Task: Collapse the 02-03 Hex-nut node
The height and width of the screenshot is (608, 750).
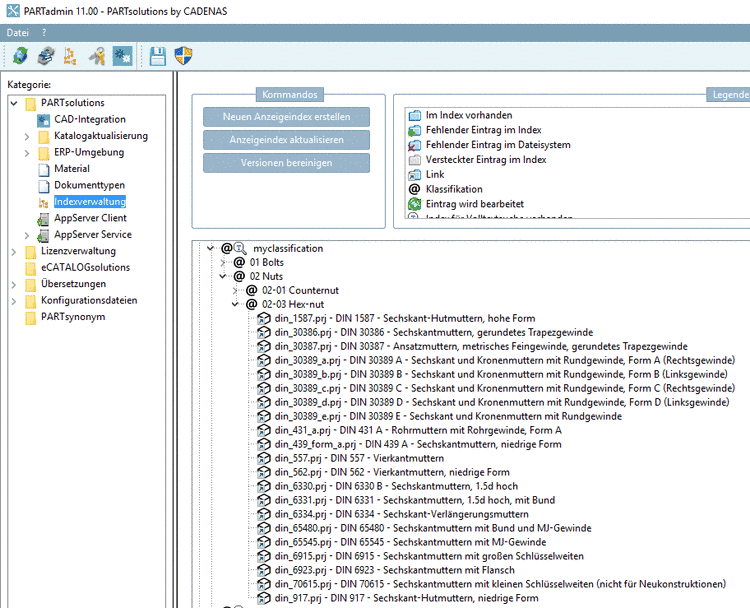Action: click(236, 304)
